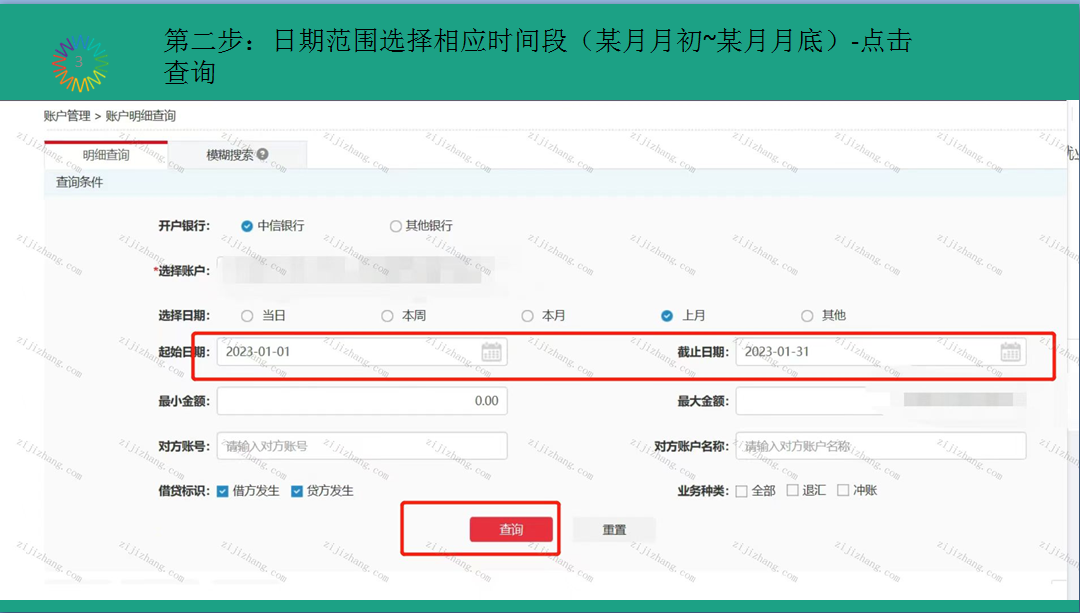Viewport: 1080px width, 613px height.
Task: Enable the 退汇 business type checkbox
Action: (x=792, y=491)
